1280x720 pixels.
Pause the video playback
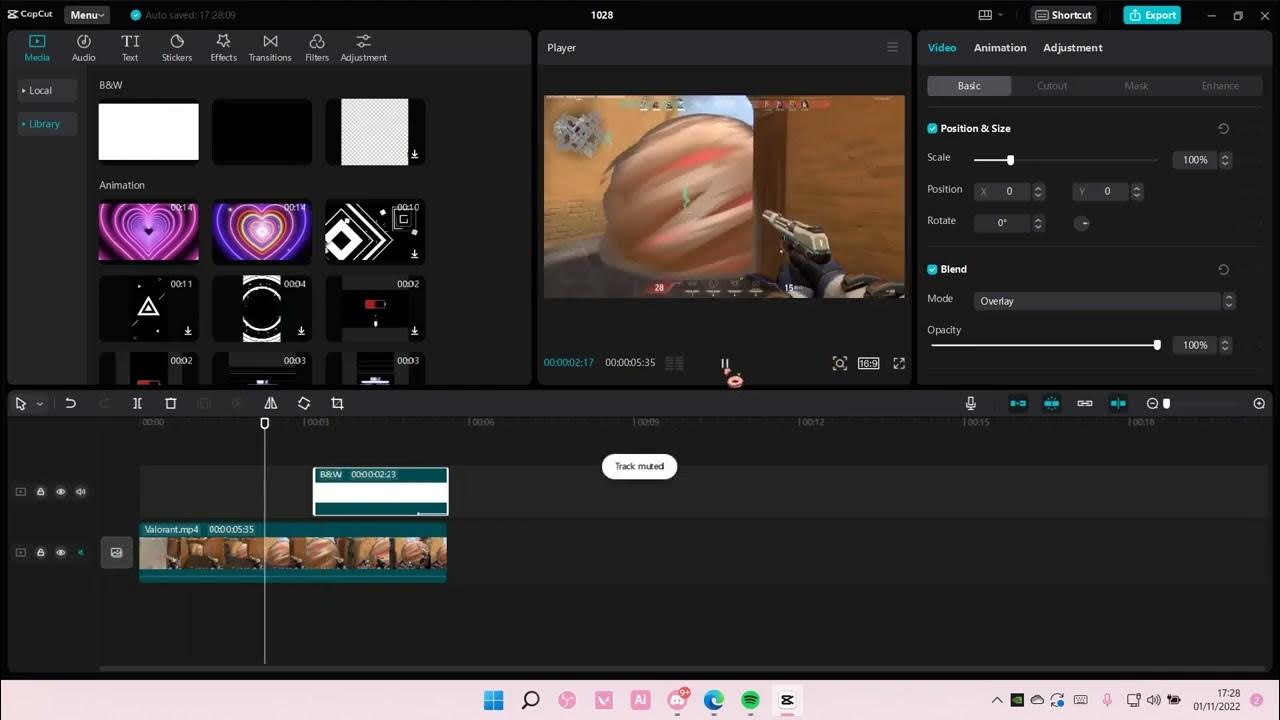pos(725,364)
